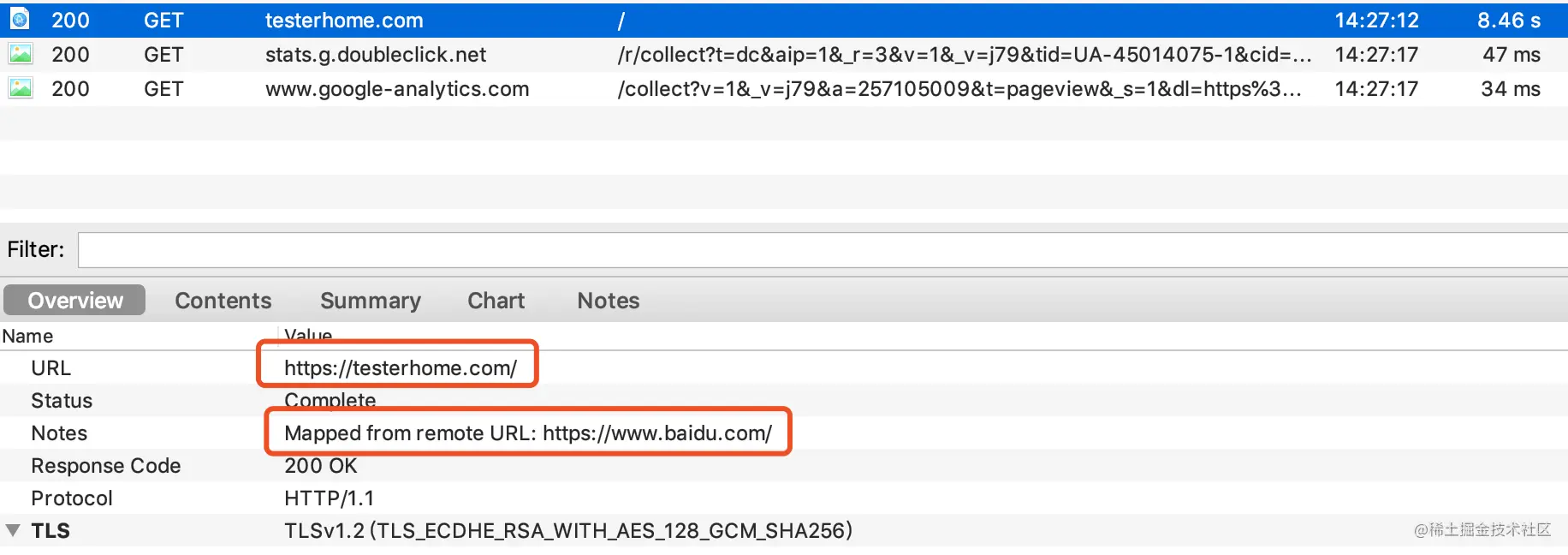Click the 34 ms duration value
Viewport: 1568px width, 555px height.
[1511, 89]
